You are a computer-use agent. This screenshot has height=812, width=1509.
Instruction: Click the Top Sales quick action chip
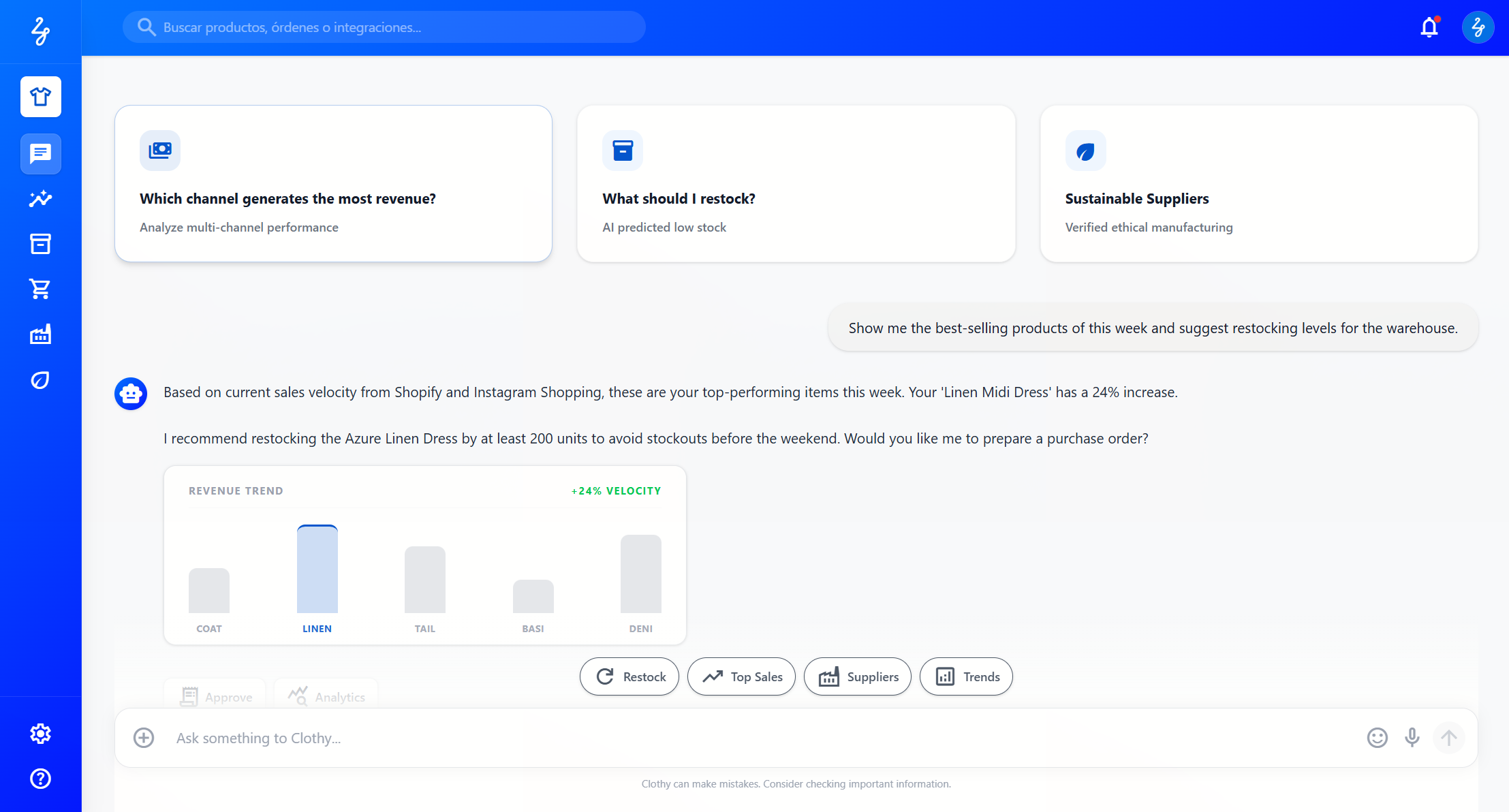741,676
